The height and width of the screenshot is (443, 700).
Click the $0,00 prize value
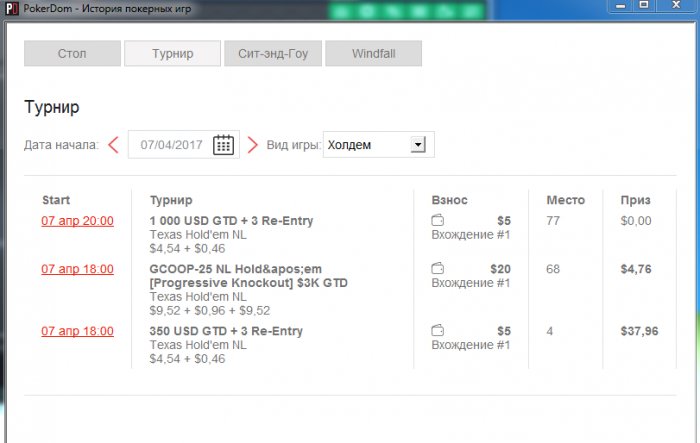[x=636, y=221]
